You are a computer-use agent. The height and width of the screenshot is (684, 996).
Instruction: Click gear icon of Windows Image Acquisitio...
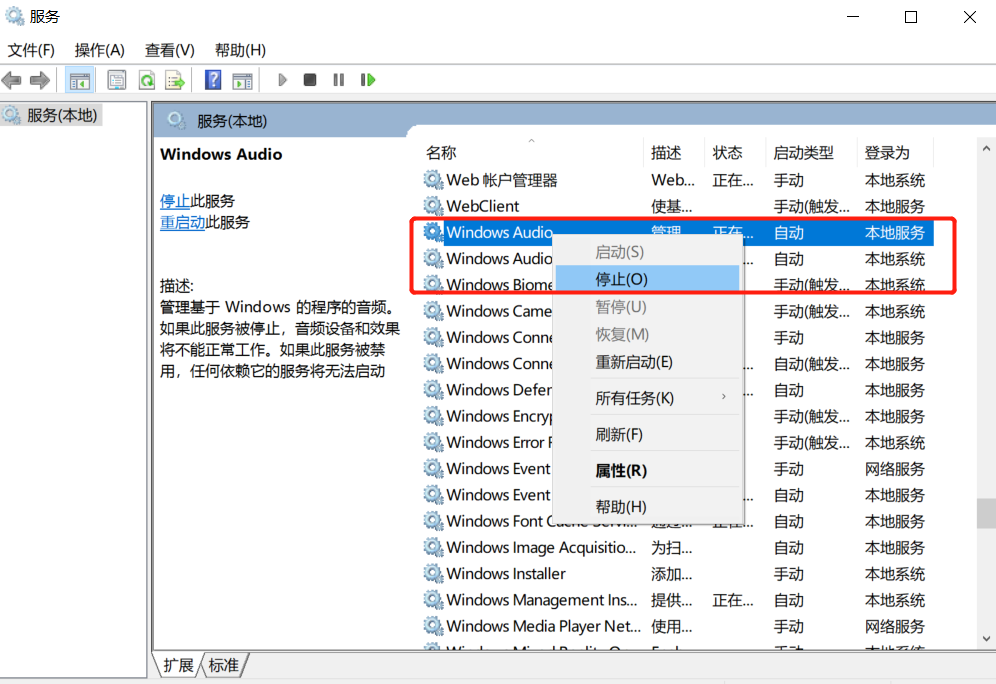433,547
